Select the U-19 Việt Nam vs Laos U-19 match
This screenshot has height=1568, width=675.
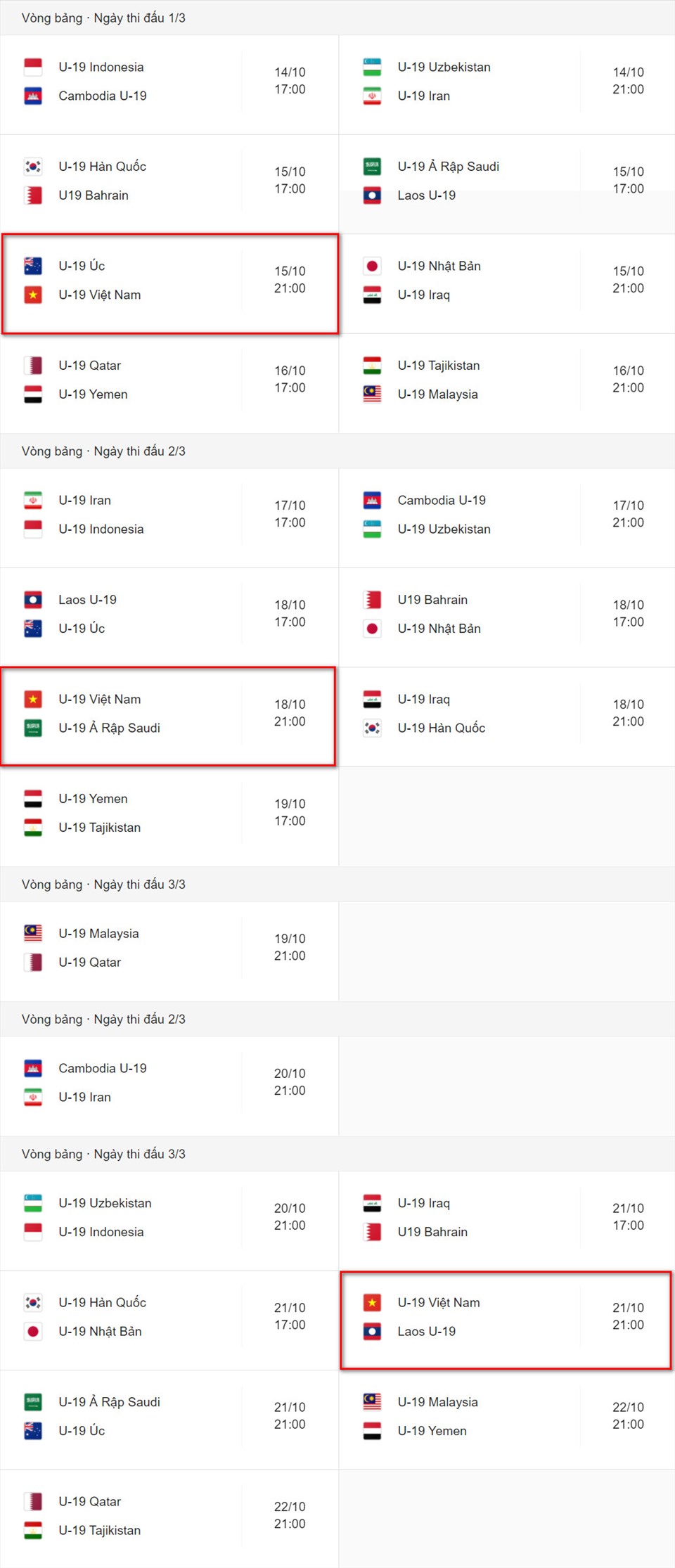pos(506,1320)
